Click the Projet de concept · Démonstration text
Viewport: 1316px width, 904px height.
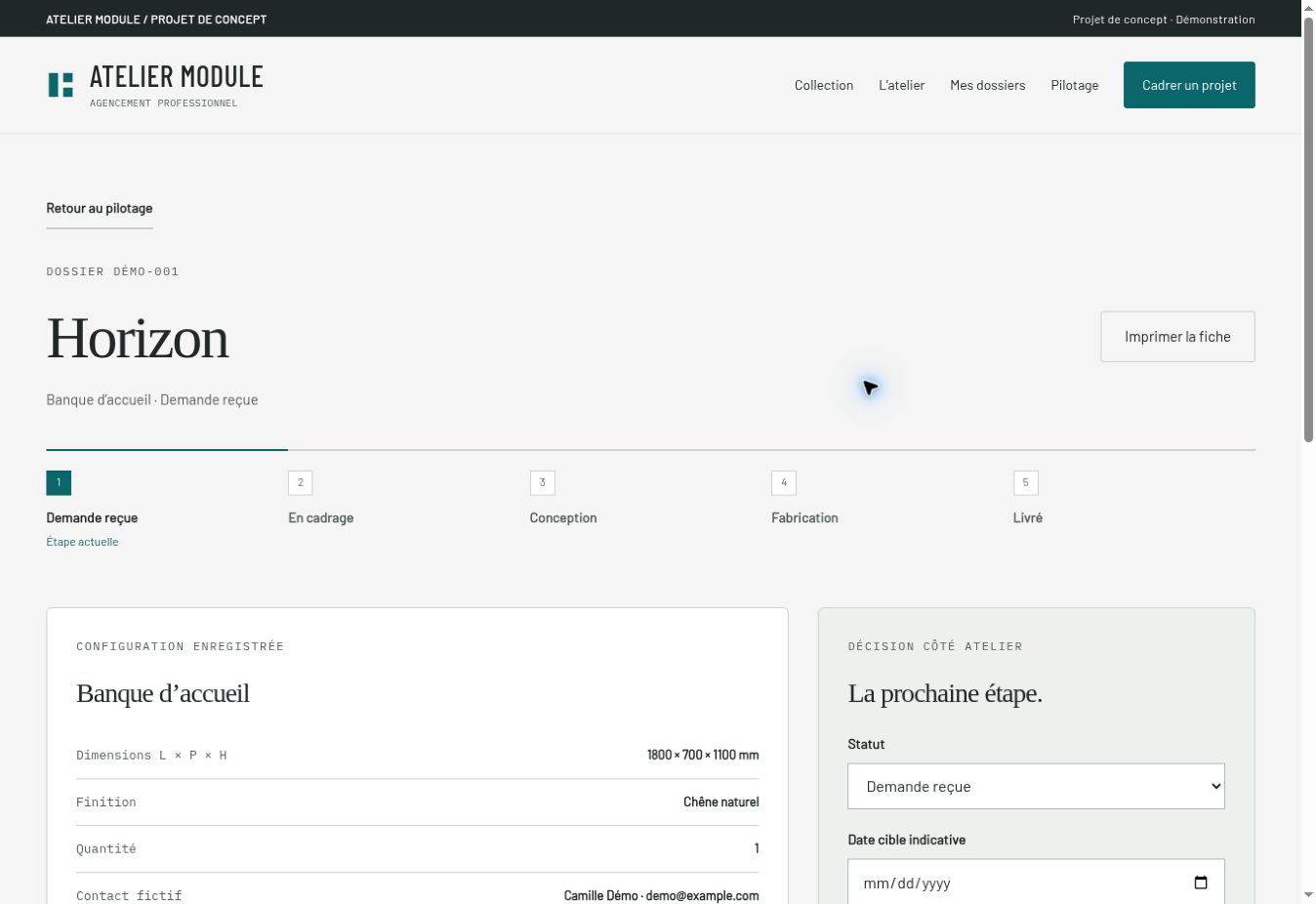coord(1164,19)
